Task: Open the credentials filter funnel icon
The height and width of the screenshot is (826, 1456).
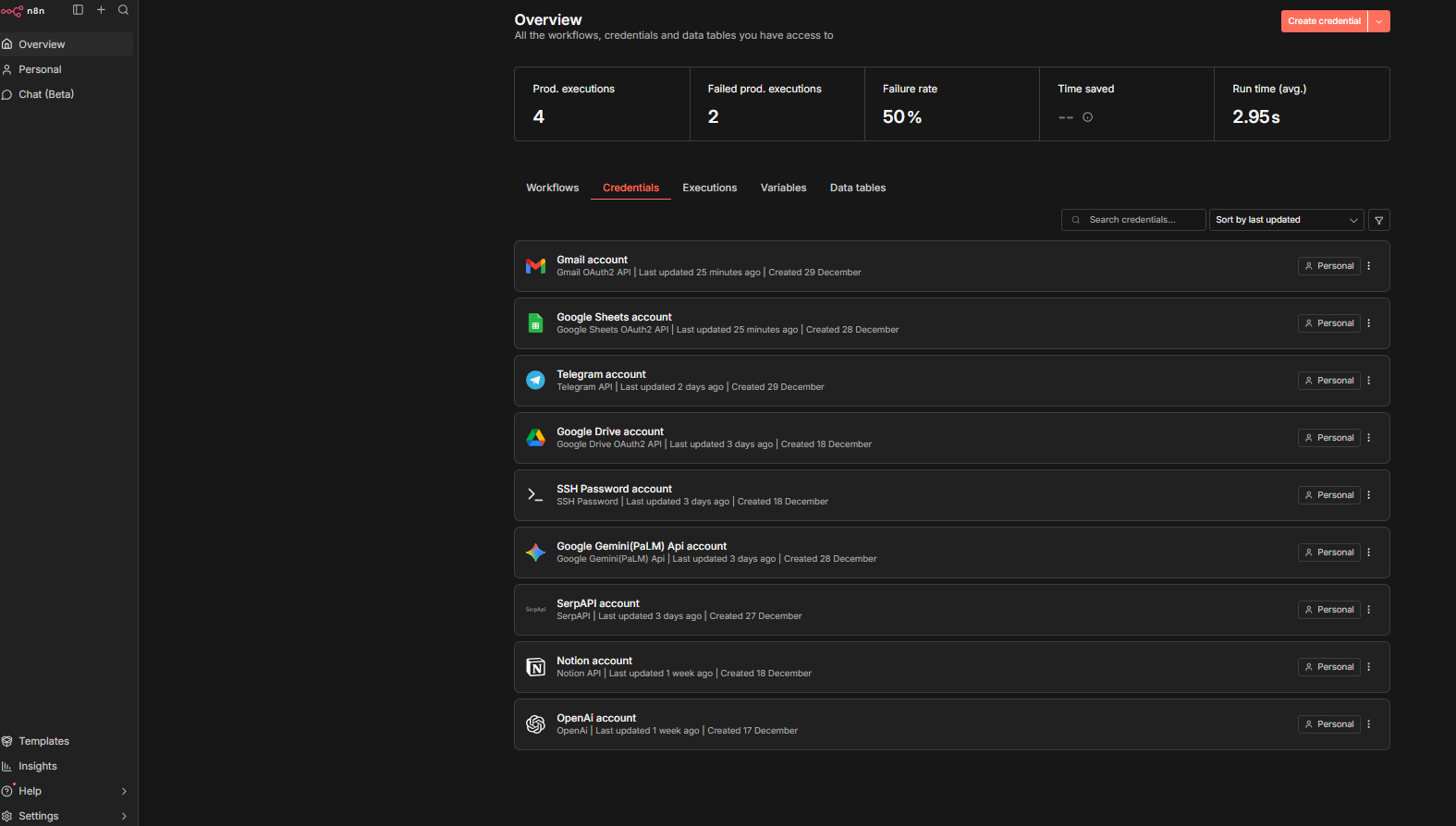Action: (x=1378, y=220)
